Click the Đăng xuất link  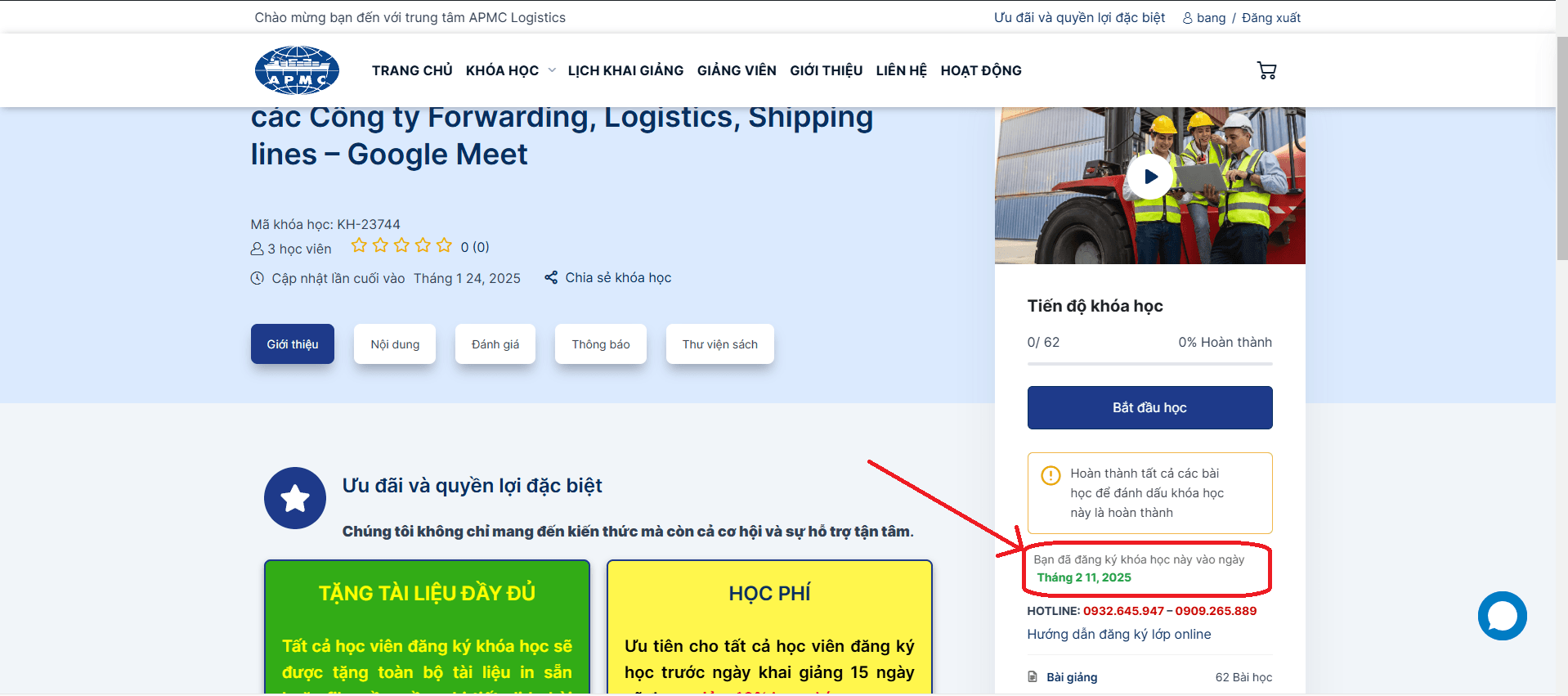coord(1270,18)
